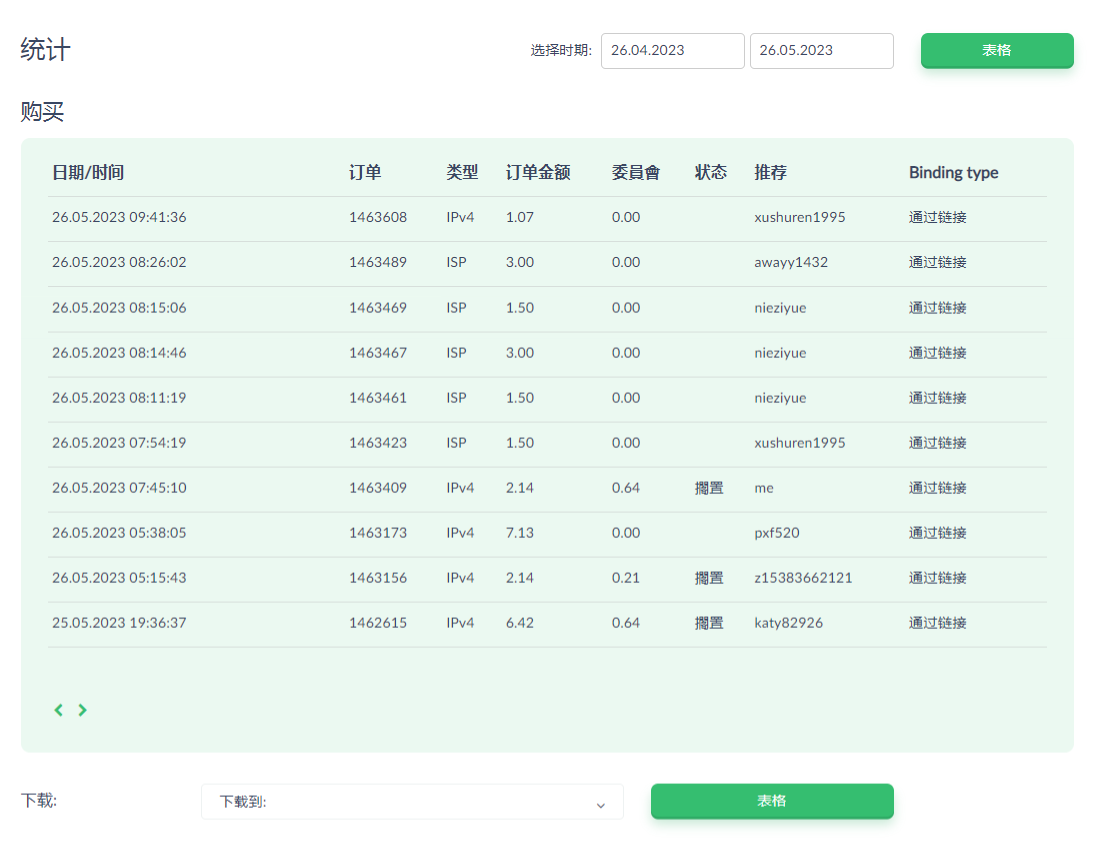The image size is (1109, 845).
Task: Select timestamp 26.05.2023 05:38:05
Action: 120,533
